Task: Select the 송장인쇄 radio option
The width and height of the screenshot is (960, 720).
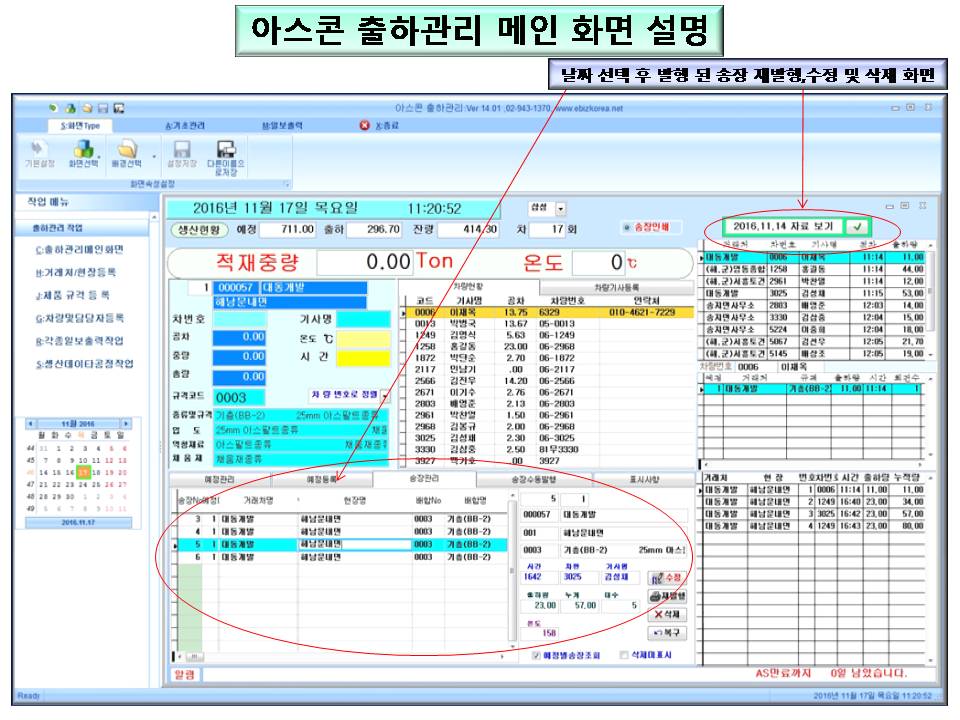Action: (x=626, y=228)
